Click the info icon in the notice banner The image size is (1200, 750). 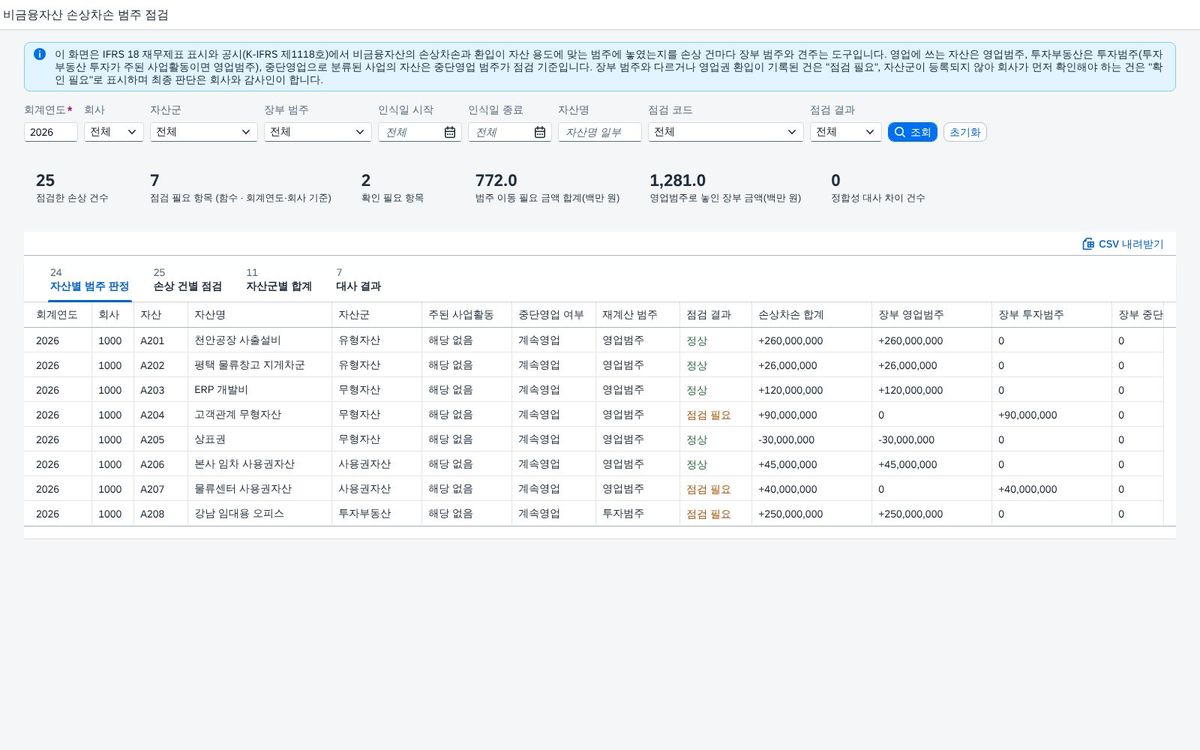pos(39,54)
